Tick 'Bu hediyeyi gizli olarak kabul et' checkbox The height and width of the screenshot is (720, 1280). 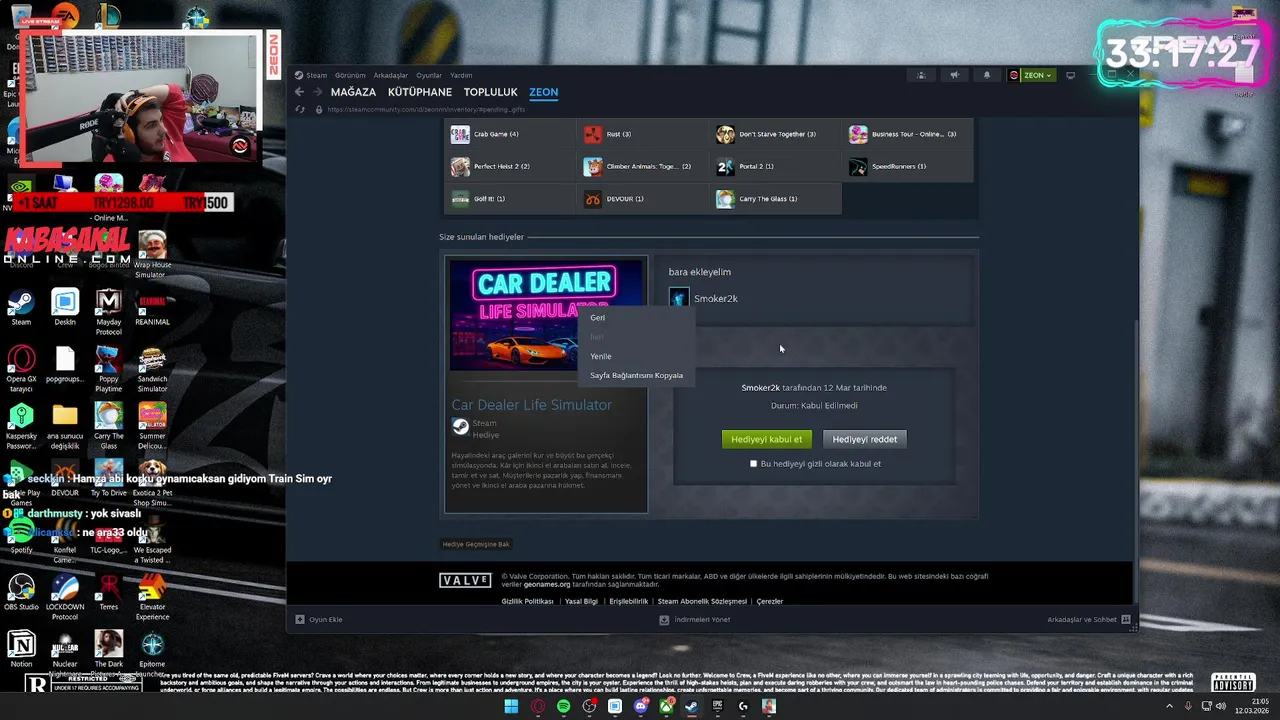coord(753,464)
